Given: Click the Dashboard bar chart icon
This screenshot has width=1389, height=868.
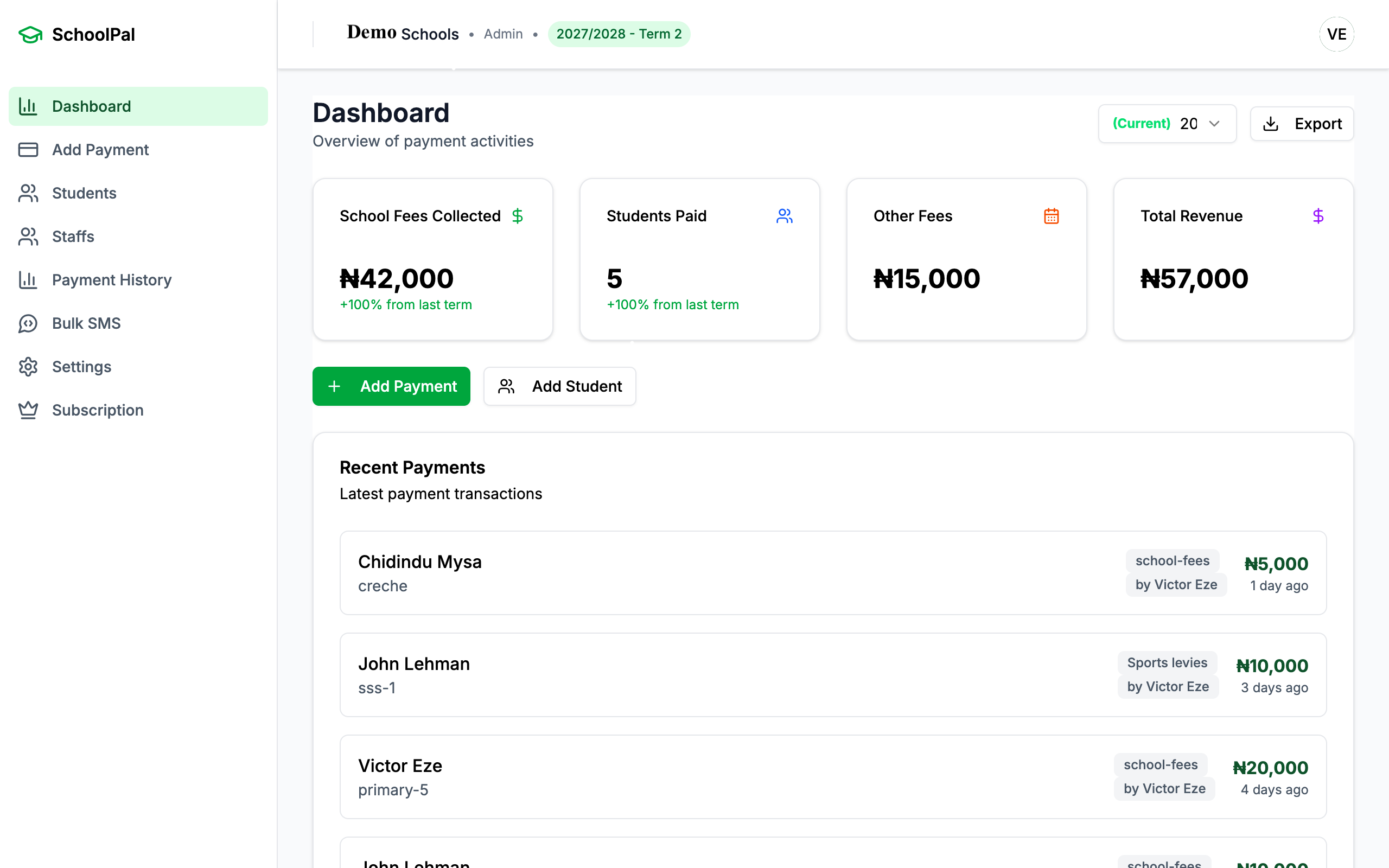Looking at the screenshot, I should coord(28,106).
